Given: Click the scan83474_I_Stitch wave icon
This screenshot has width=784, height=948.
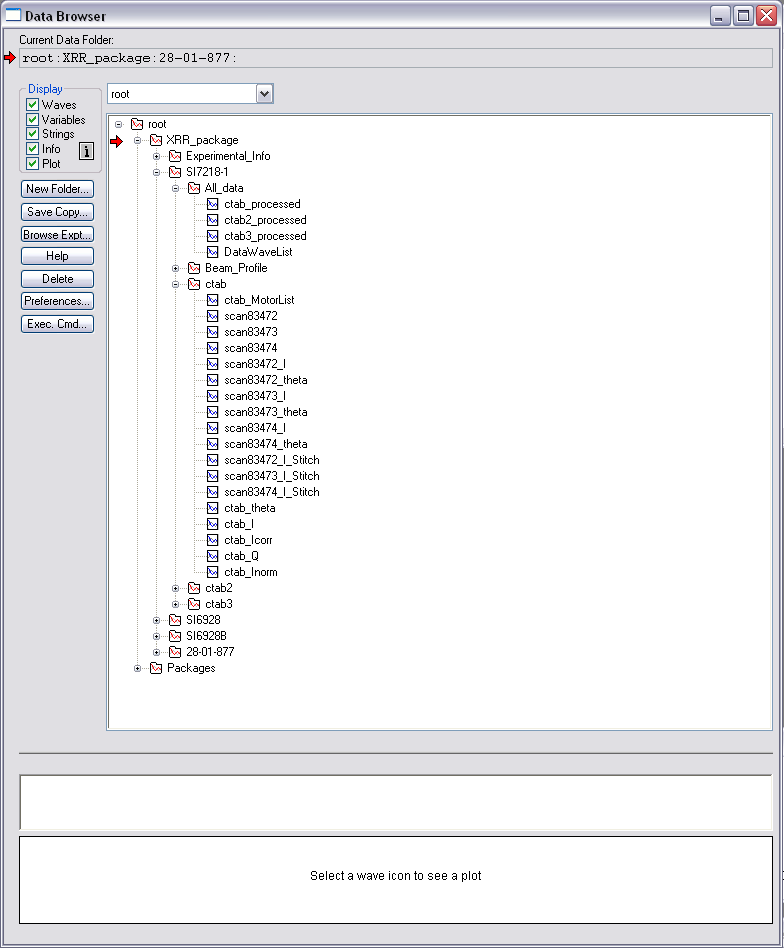Looking at the screenshot, I should pyautogui.click(x=213, y=492).
